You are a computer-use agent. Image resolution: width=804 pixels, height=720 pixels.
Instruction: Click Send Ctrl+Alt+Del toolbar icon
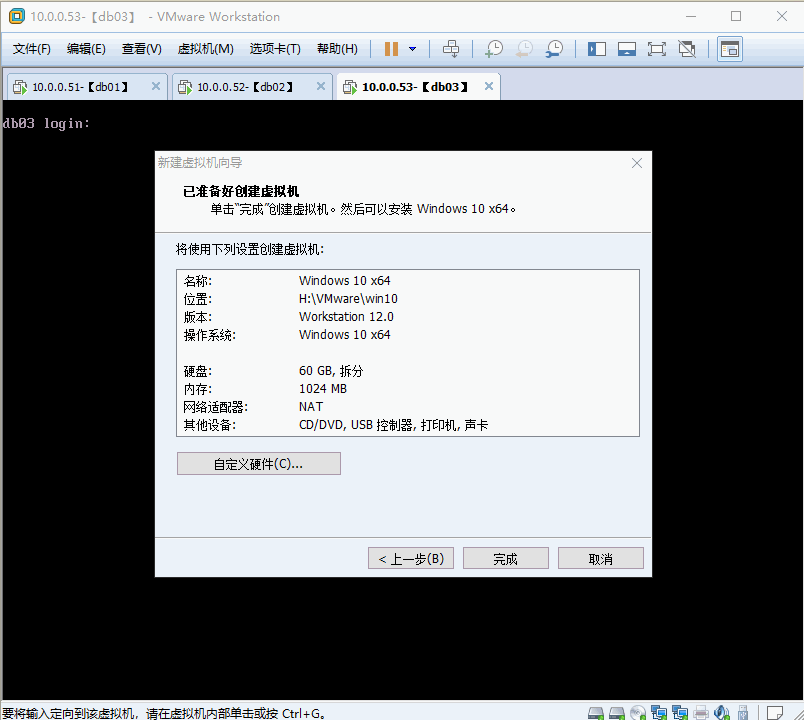coord(451,49)
